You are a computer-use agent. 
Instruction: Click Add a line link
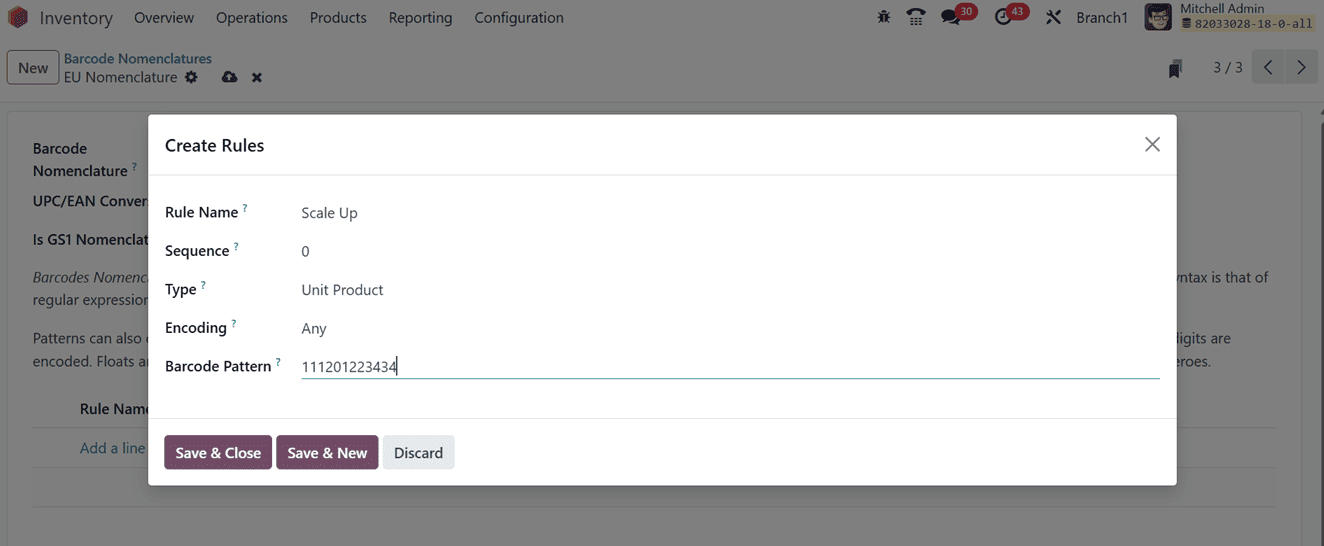click(x=113, y=448)
